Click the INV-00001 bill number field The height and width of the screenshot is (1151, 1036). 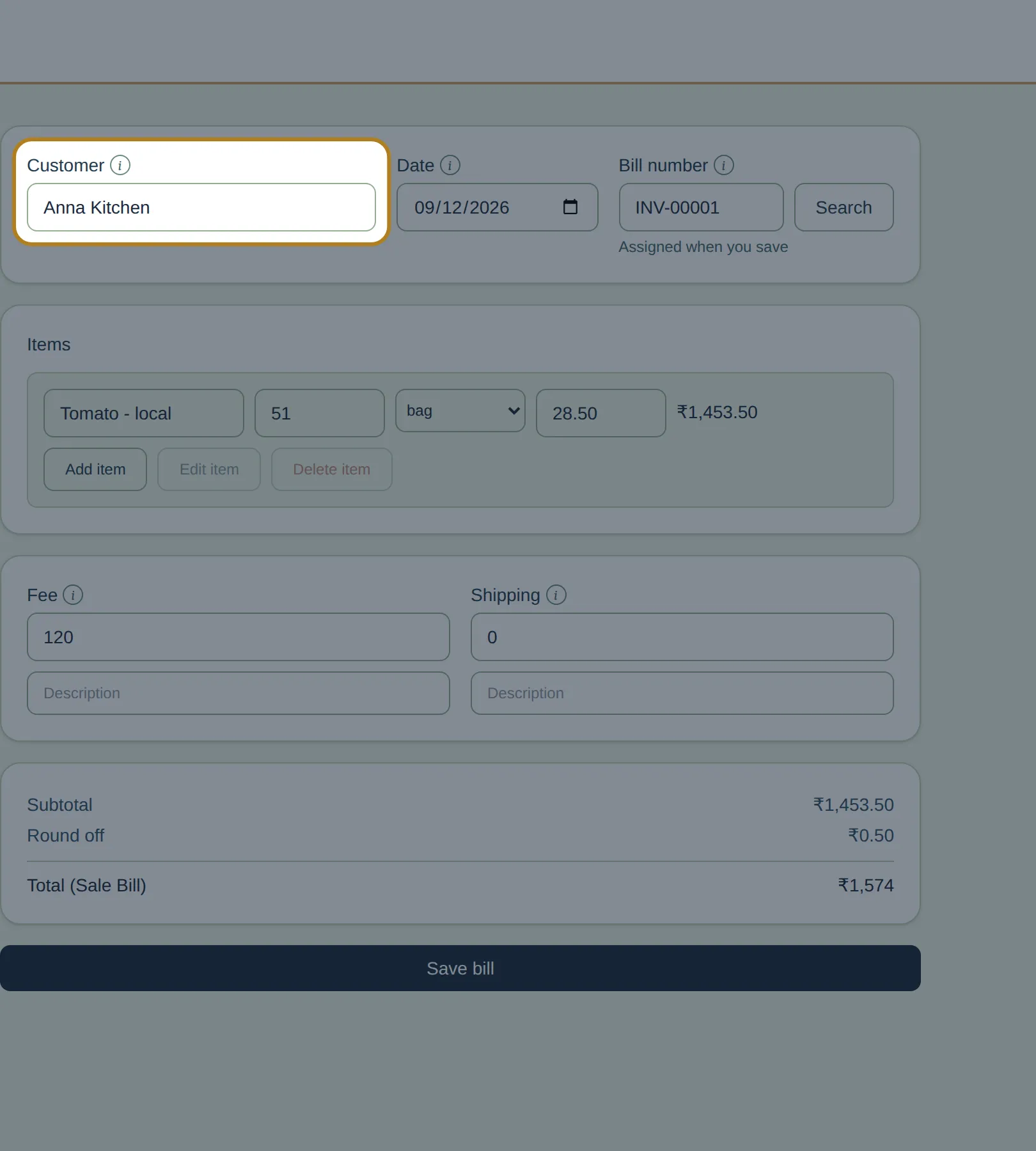[x=702, y=207]
